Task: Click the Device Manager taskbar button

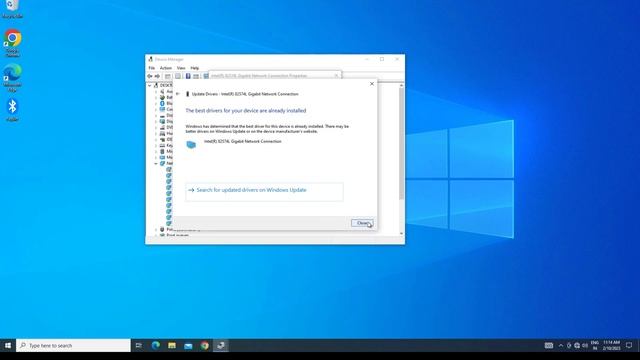Action: point(221,345)
